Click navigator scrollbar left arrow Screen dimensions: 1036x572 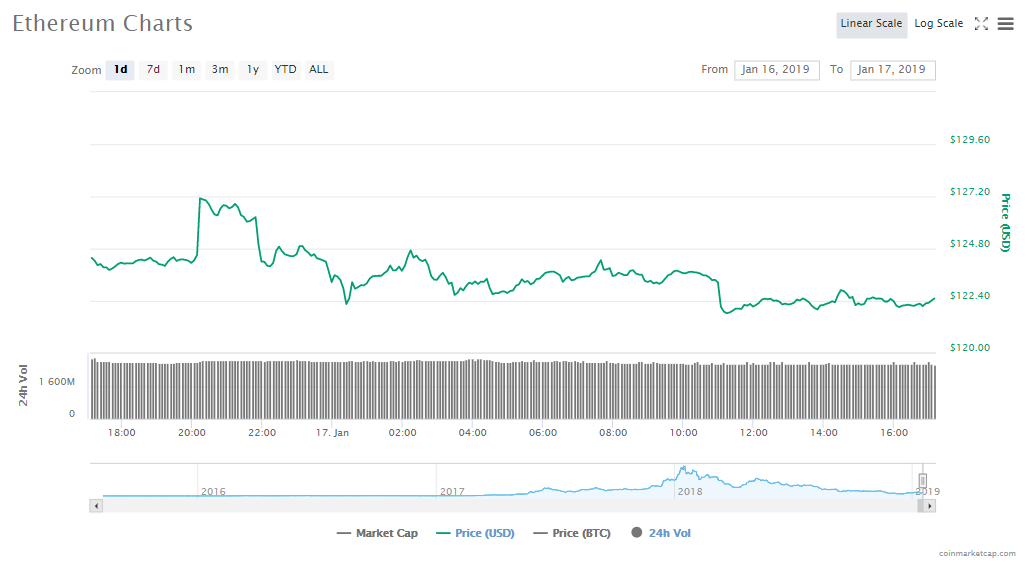click(x=96, y=506)
